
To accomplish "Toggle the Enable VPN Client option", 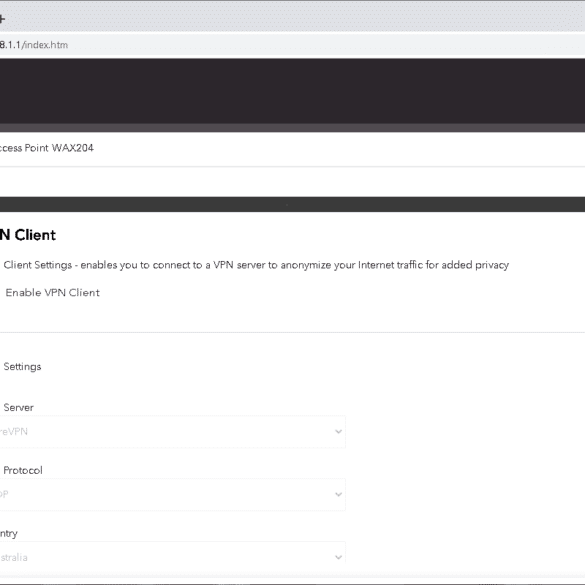I will tap(53, 293).
